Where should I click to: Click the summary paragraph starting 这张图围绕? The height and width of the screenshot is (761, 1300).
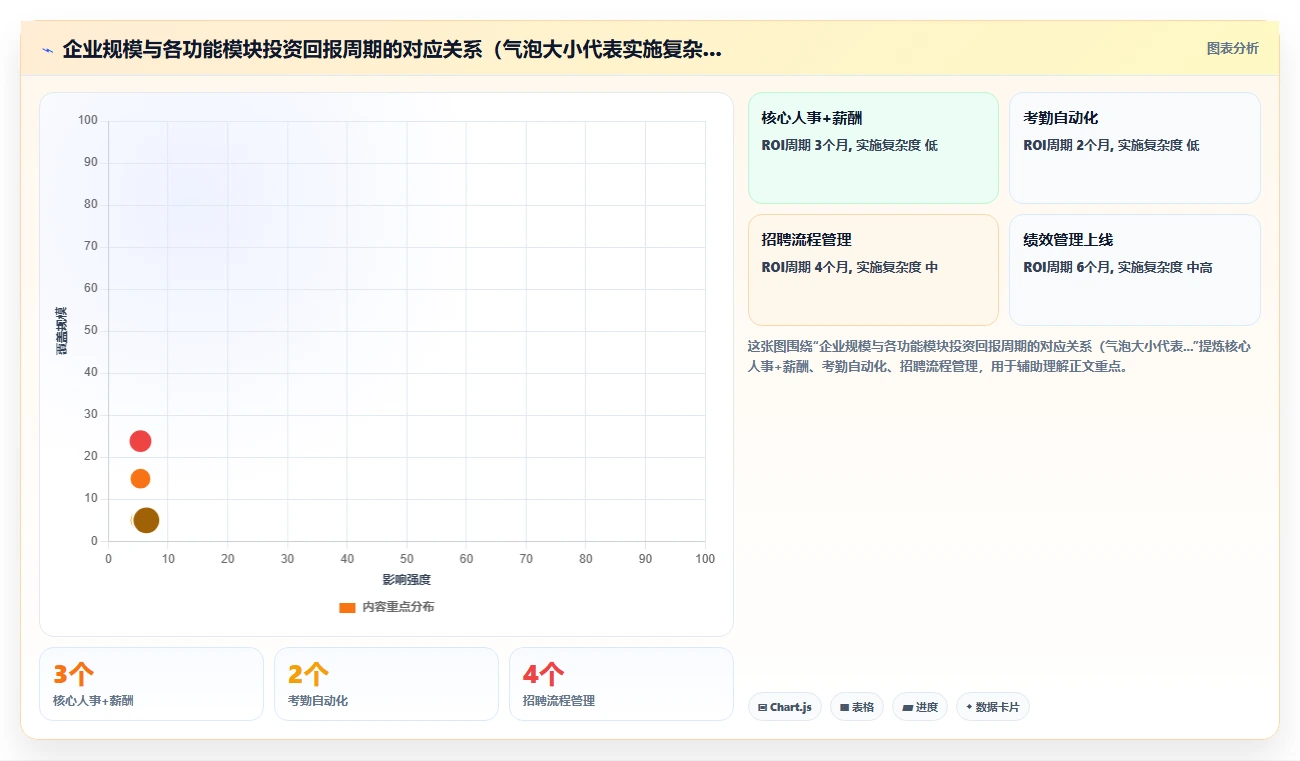pos(1000,356)
